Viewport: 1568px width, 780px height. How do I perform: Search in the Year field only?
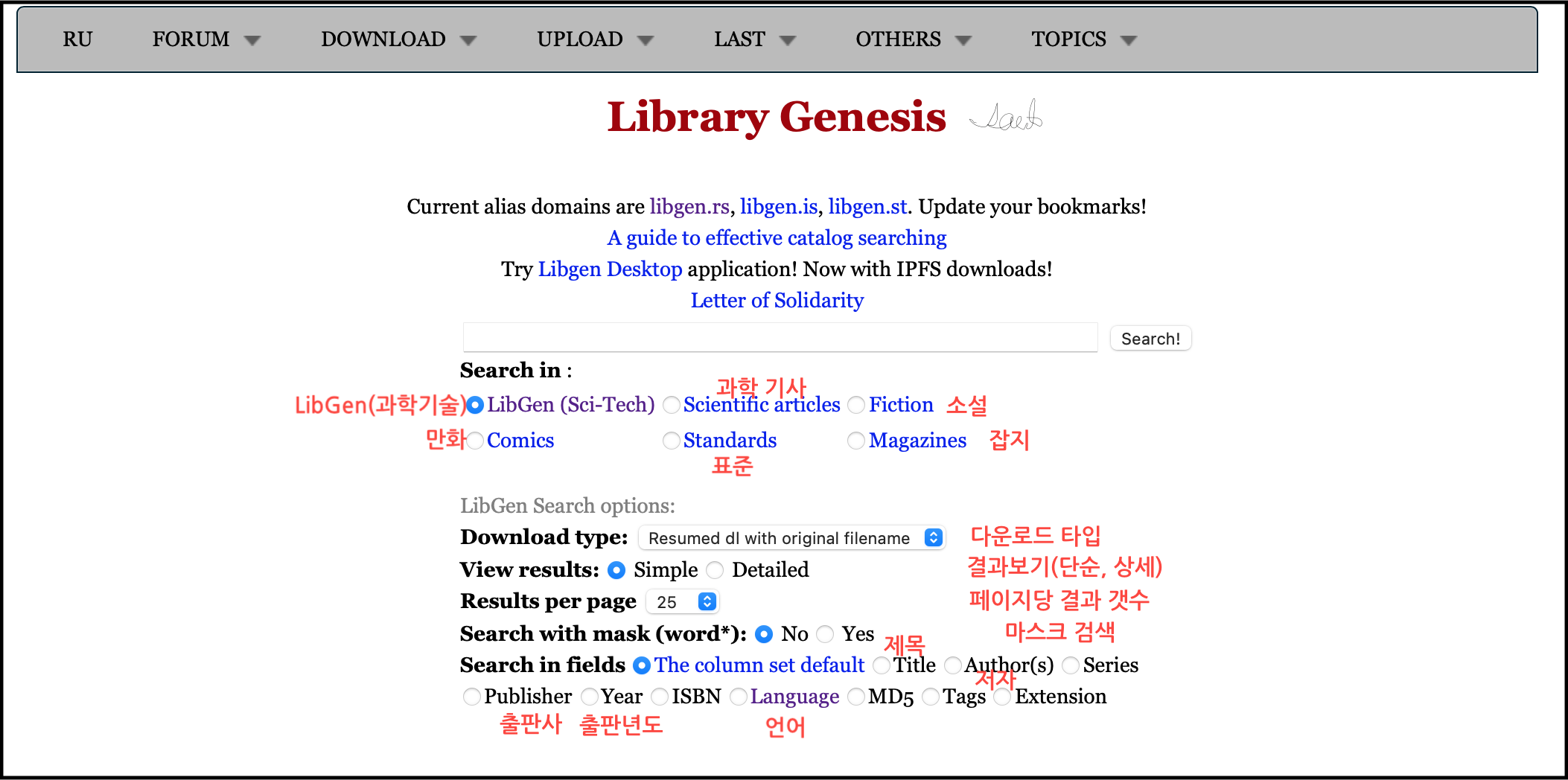tap(590, 697)
